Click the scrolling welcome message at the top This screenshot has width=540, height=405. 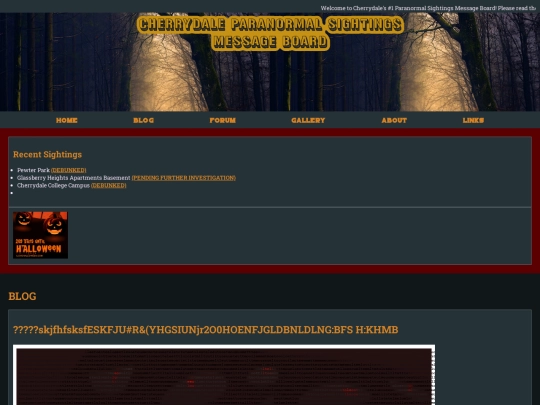tap(428, 8)
